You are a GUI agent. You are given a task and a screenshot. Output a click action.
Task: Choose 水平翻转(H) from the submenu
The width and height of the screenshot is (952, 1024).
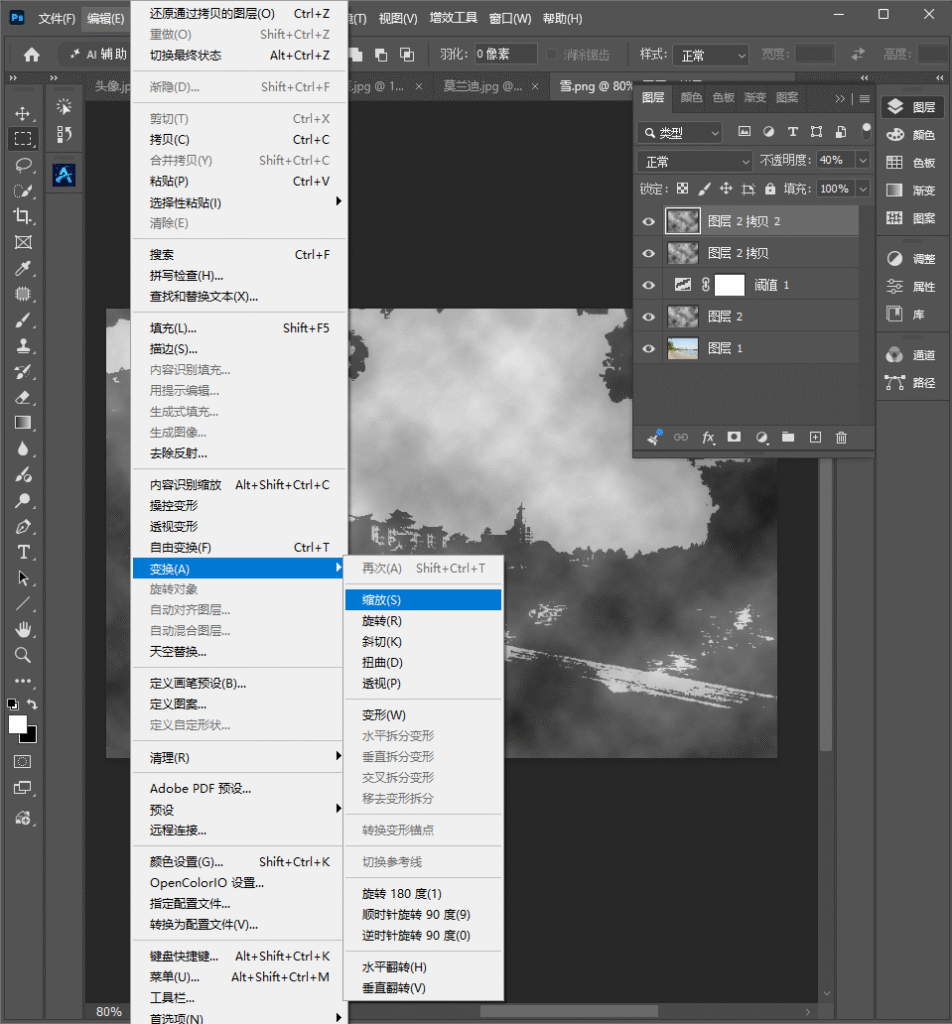pyautogui.click(x=423, y=967)
